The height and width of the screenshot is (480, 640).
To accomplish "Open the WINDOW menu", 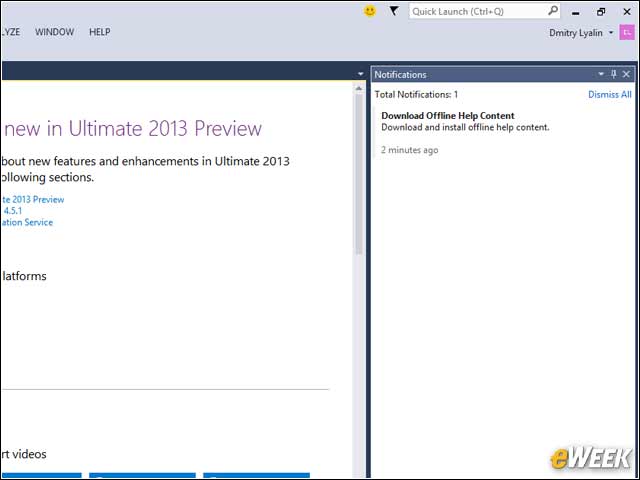I will coord(54,32).
